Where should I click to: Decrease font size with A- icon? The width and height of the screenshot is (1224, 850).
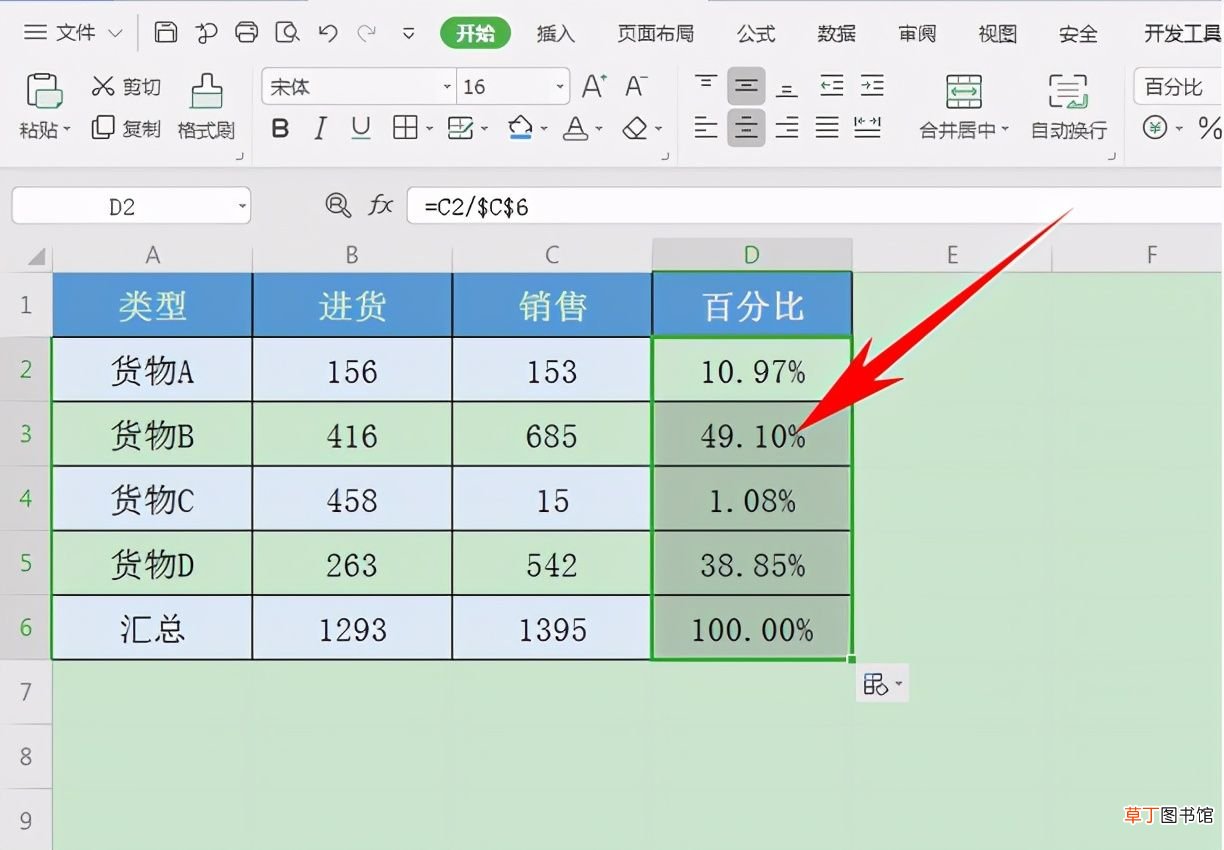636,87
